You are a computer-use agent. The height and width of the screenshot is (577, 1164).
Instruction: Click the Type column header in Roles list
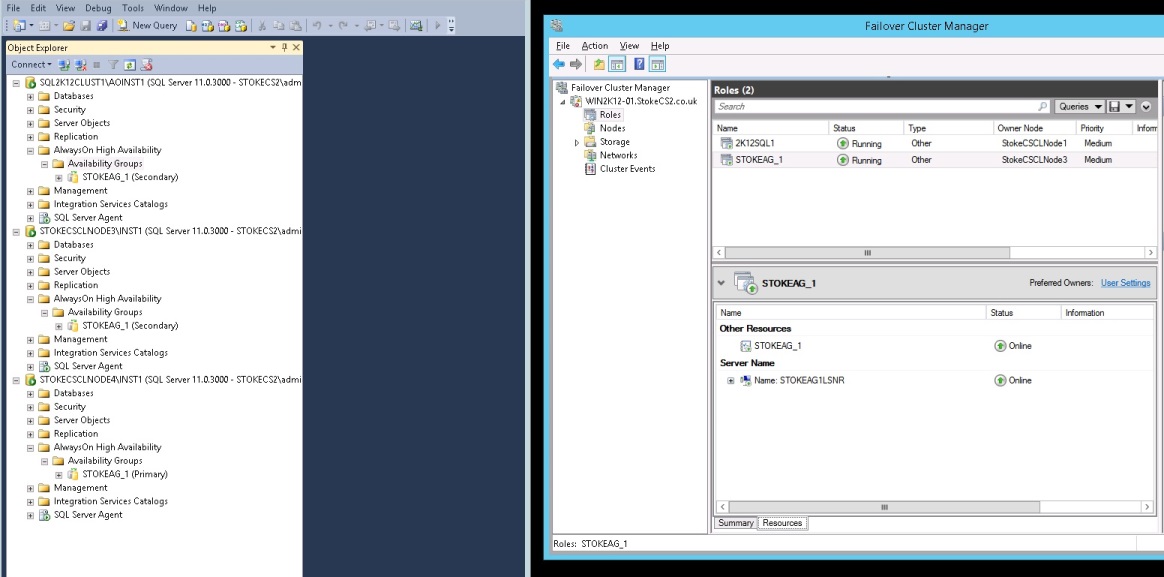click(x=949, y=128)
